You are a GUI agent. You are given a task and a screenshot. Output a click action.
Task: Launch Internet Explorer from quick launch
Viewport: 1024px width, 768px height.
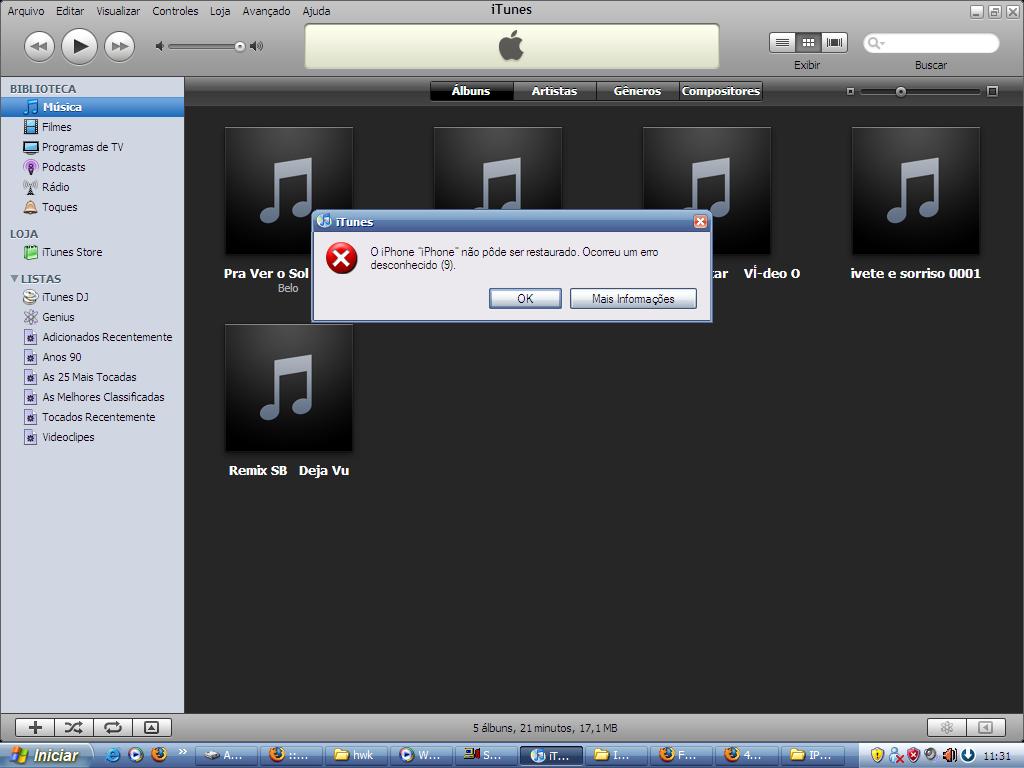(x=114, y=756)
